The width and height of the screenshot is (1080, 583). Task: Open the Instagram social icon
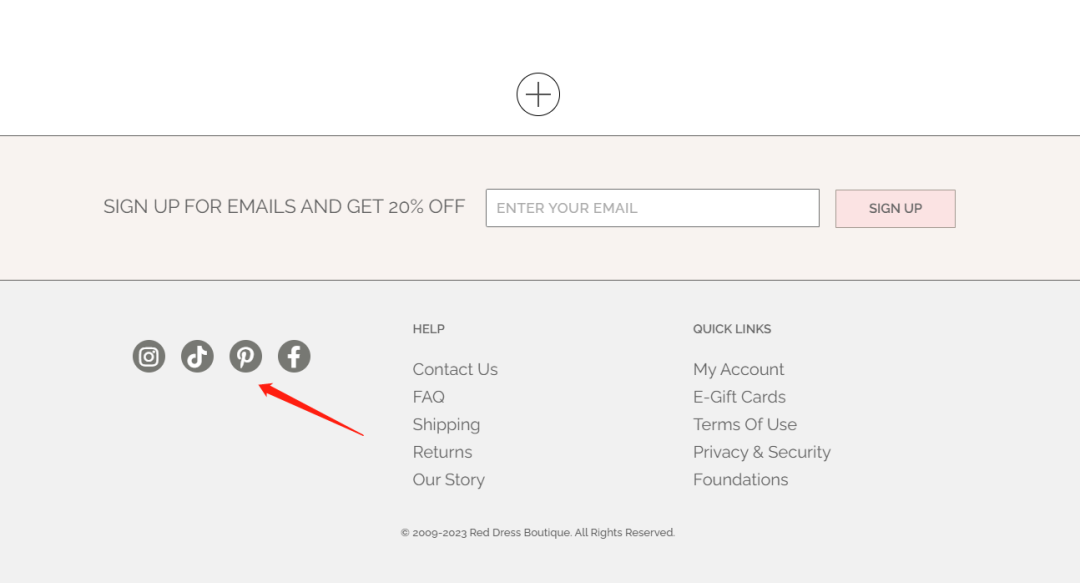(x=149, y=356)
